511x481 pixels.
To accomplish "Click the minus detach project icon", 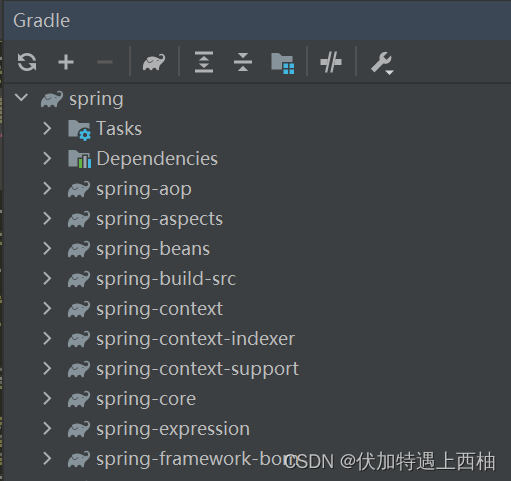I will click(105, 62).
